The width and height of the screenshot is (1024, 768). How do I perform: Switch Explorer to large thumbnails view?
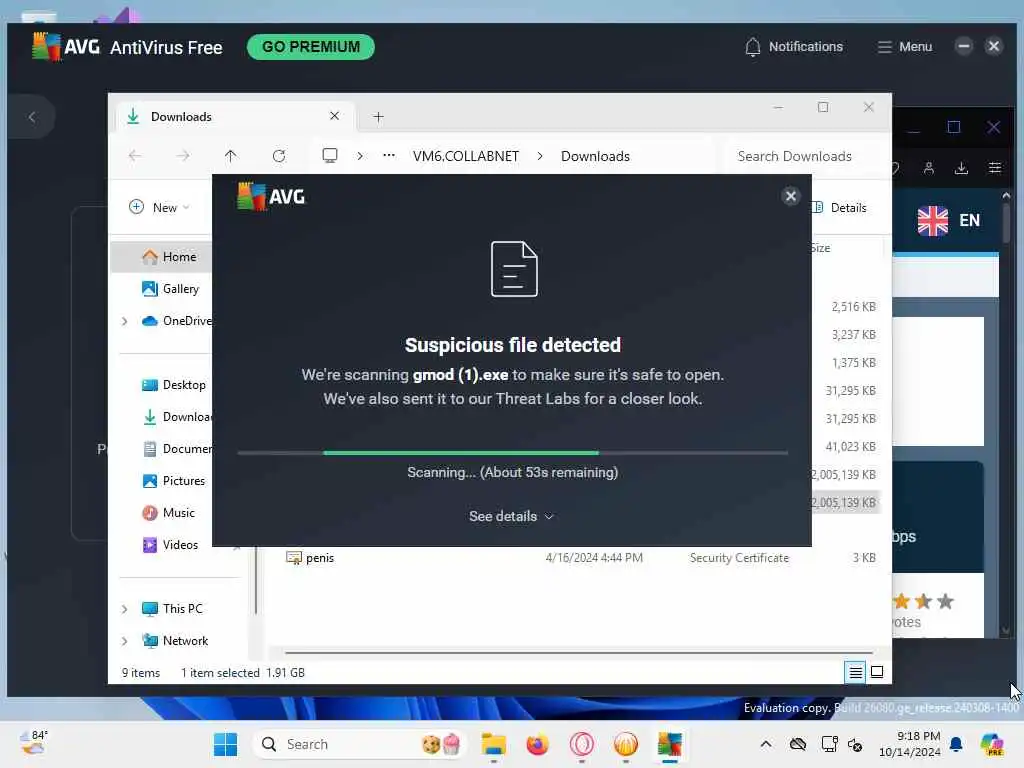coord(877,672)
